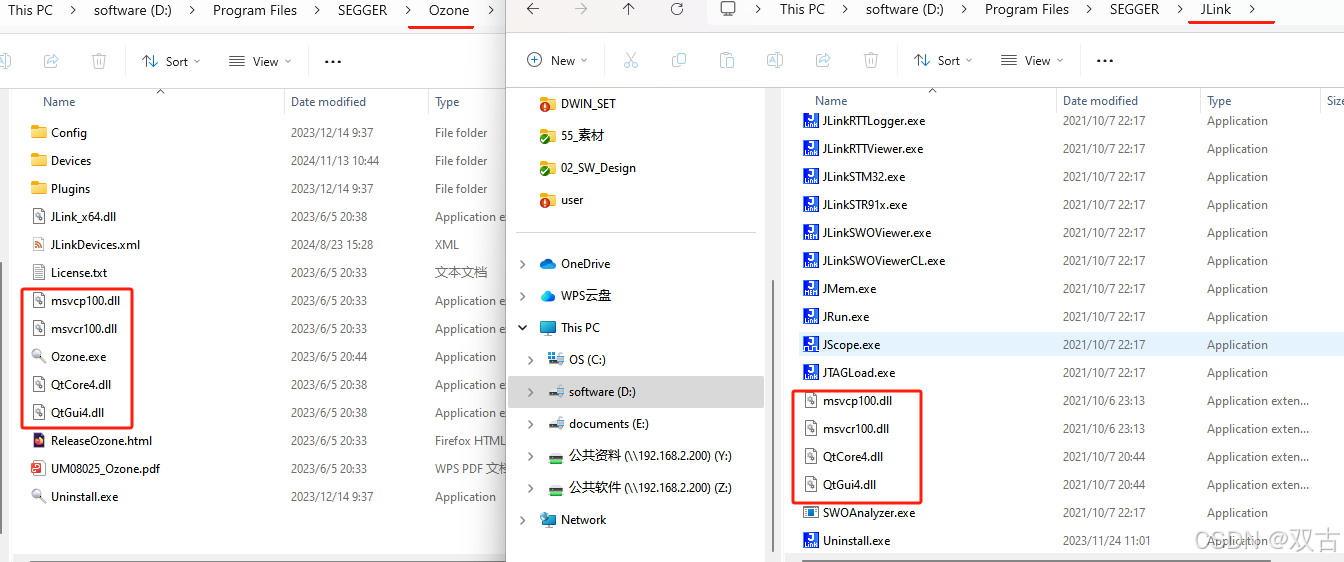This screenshot has width=1344, height=562.
Task: Expand the documents (E:) drive node
Action: (531, 424)
